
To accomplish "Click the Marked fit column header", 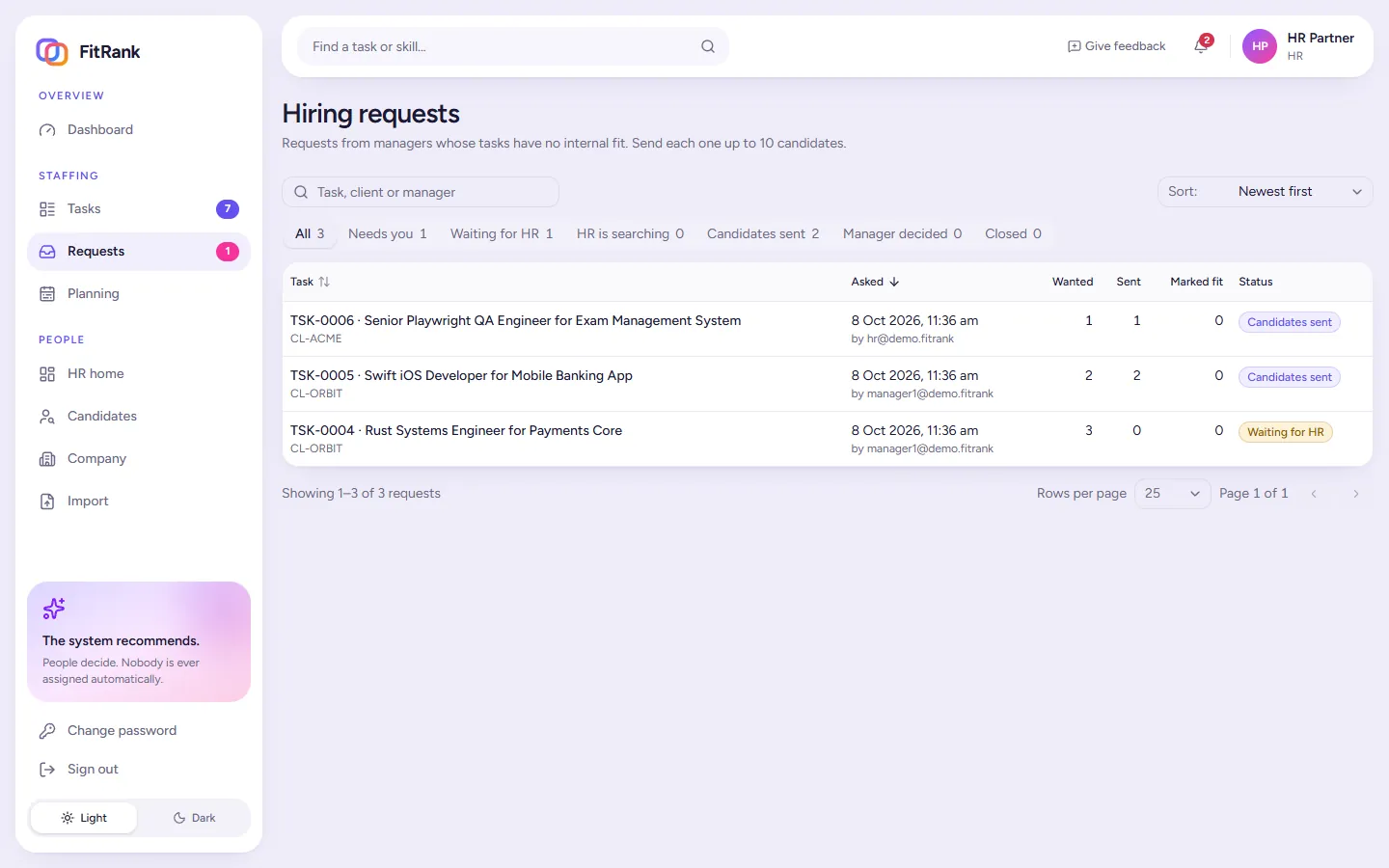I will tap(1196, 282).
